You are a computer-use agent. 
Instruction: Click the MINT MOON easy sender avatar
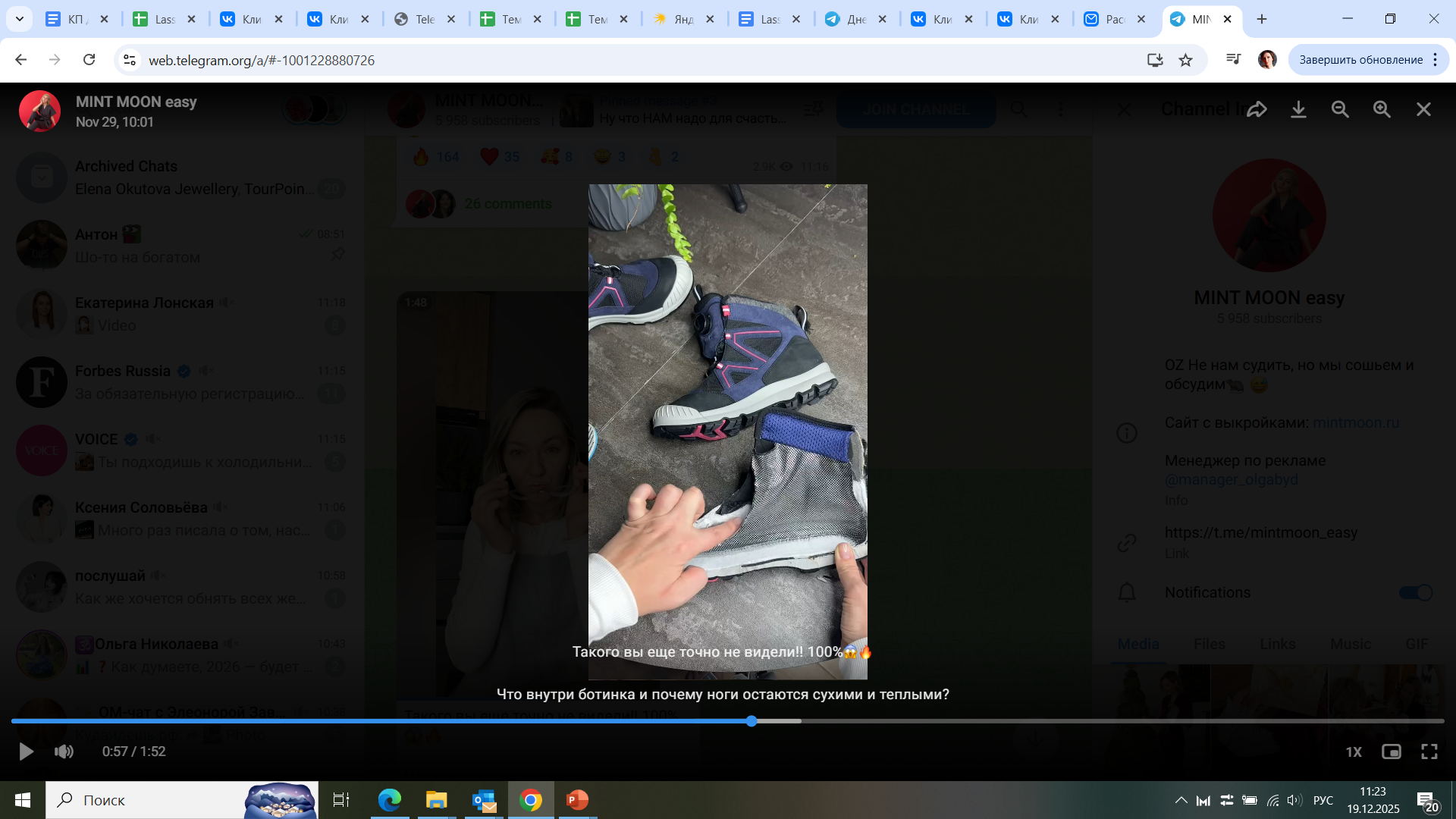click(39, 111)
